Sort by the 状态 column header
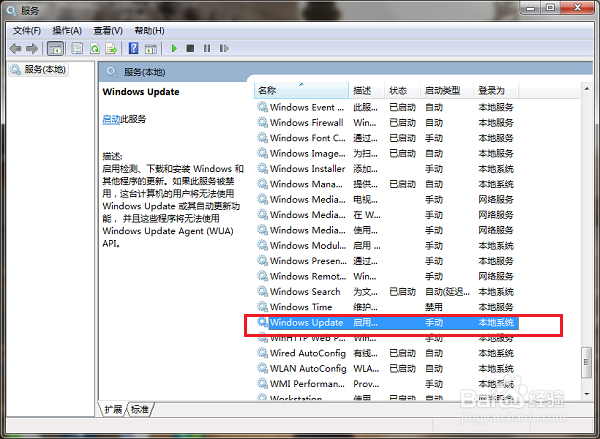Image resolution: width=600 pixels, height=439 pixels. coord(402,90)
